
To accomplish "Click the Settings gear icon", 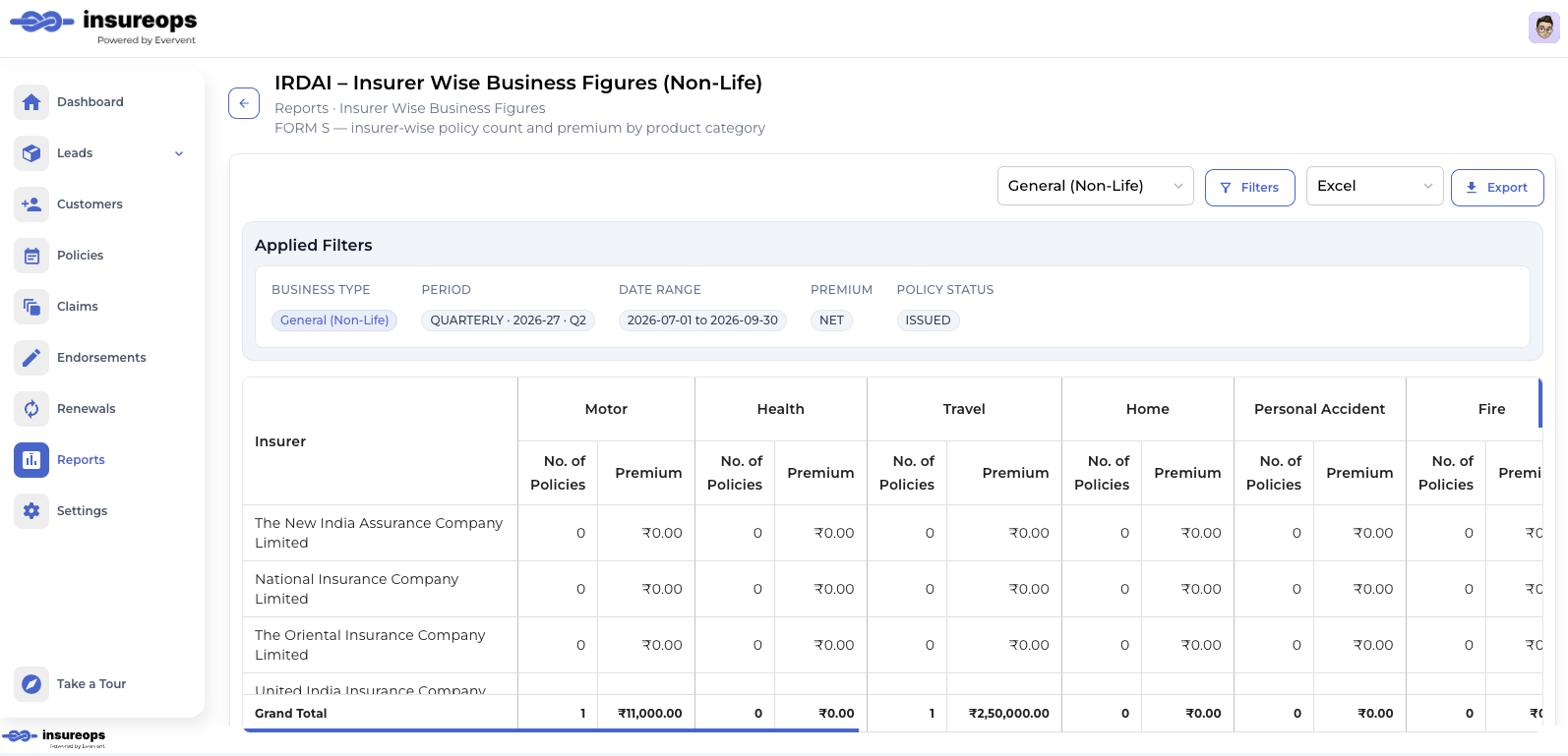I will point(31,511).
